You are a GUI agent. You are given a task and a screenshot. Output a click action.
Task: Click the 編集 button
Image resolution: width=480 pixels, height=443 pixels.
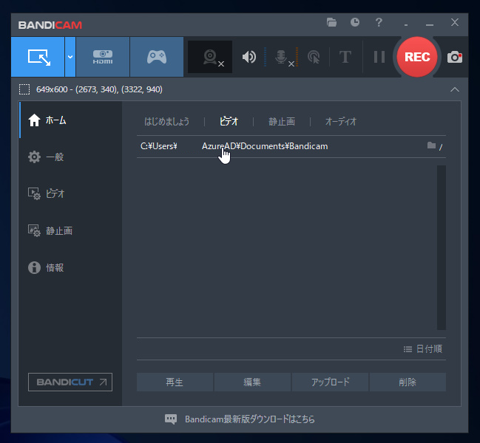(x=252, y=382)
